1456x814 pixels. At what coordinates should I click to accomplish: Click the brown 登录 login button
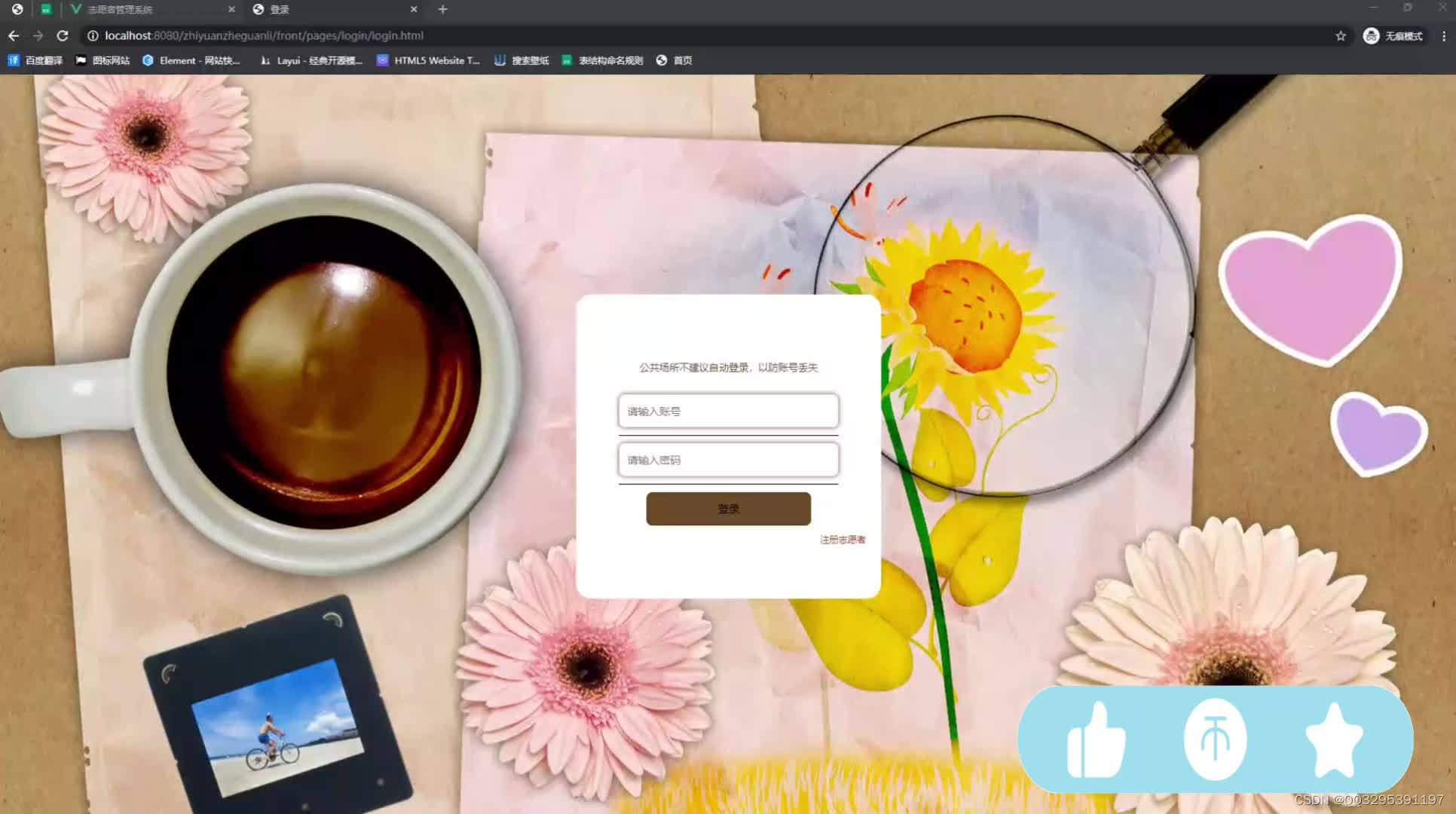(x=728, y=509)
